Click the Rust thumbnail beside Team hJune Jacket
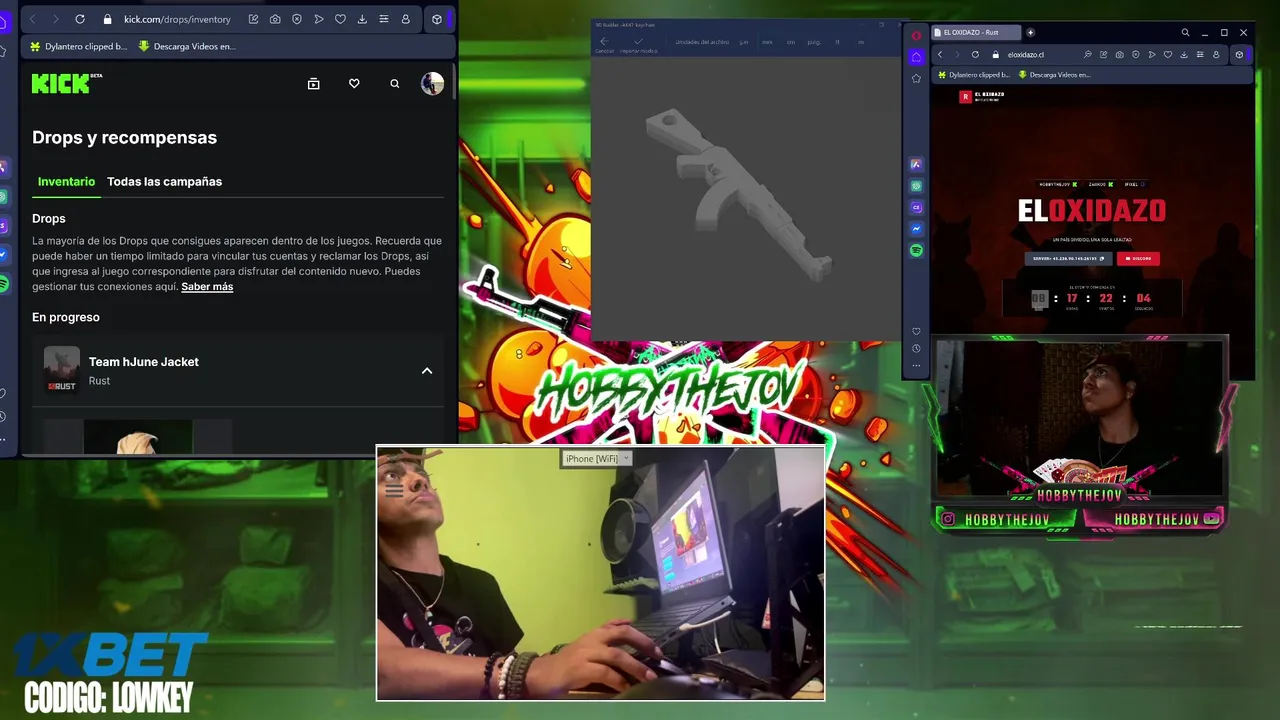The image size is (1280, 720). [61, 370]
